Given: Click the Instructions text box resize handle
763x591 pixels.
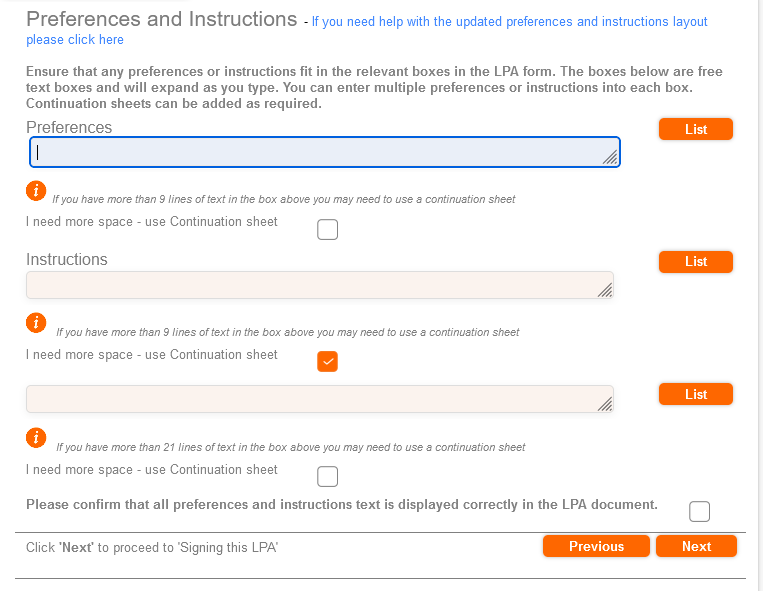Looking at the screenshot, I should pos(604,290).
